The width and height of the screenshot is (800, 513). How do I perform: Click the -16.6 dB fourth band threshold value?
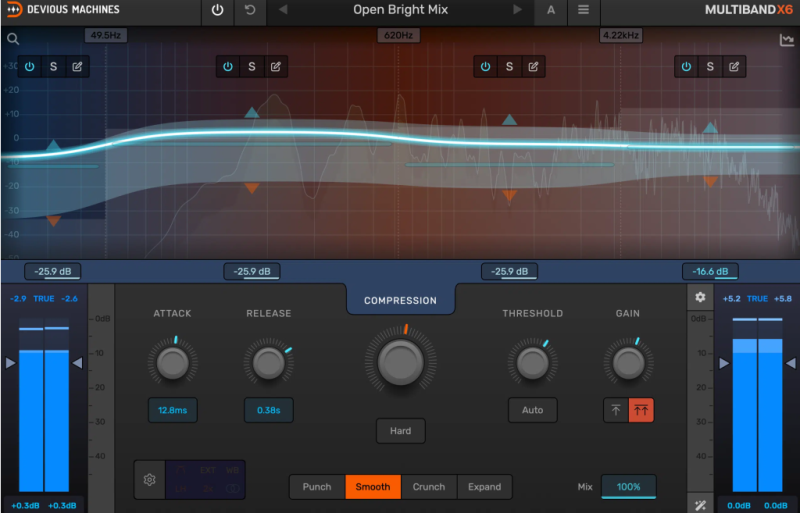[710, 272]
